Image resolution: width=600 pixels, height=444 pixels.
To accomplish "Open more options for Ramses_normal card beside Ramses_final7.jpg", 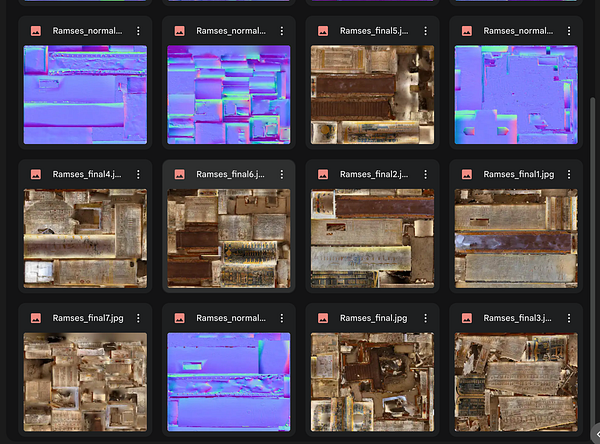I will 282,318.
